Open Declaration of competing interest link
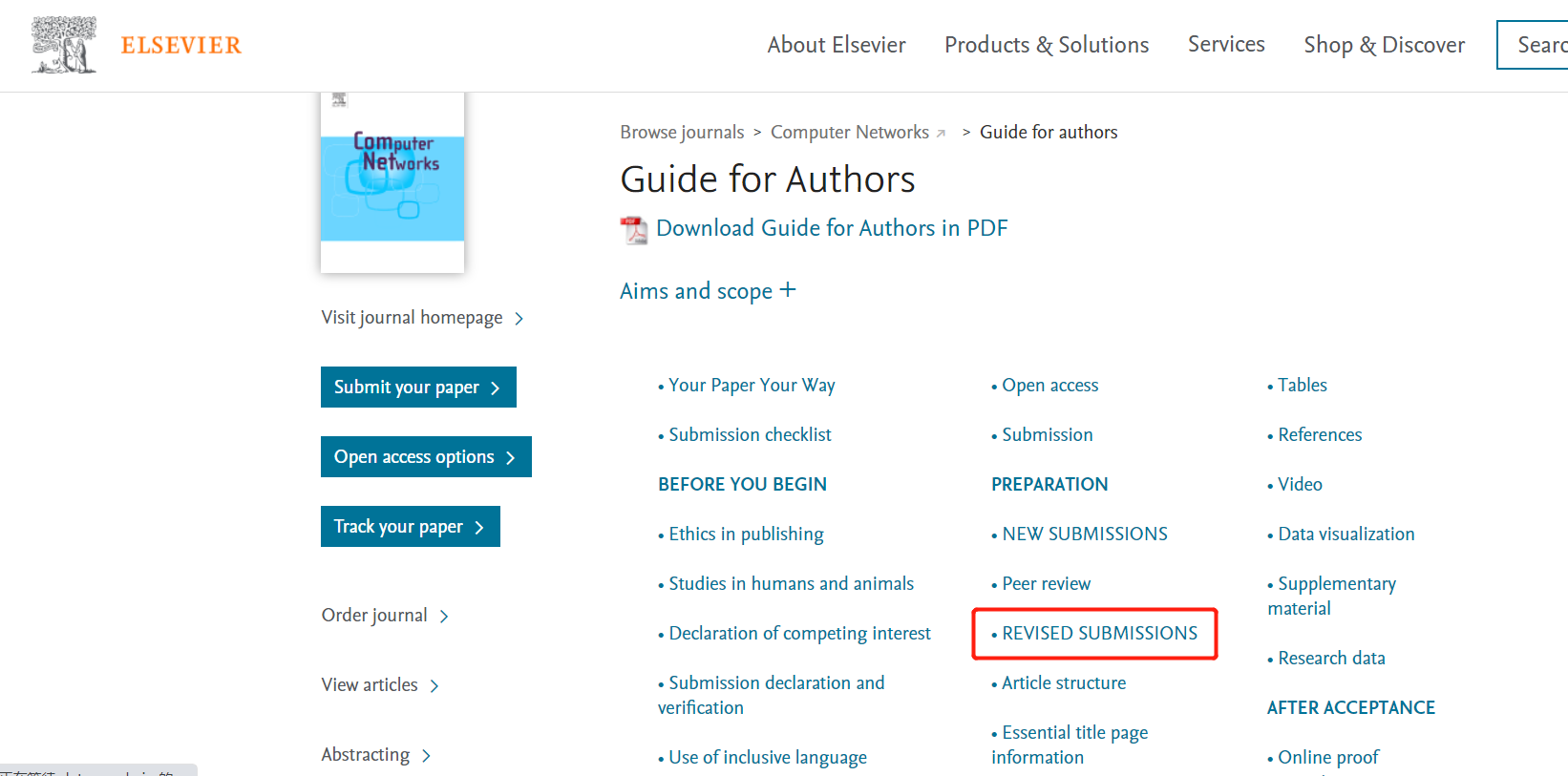The image size is (1568, 776). click(799, 634)
